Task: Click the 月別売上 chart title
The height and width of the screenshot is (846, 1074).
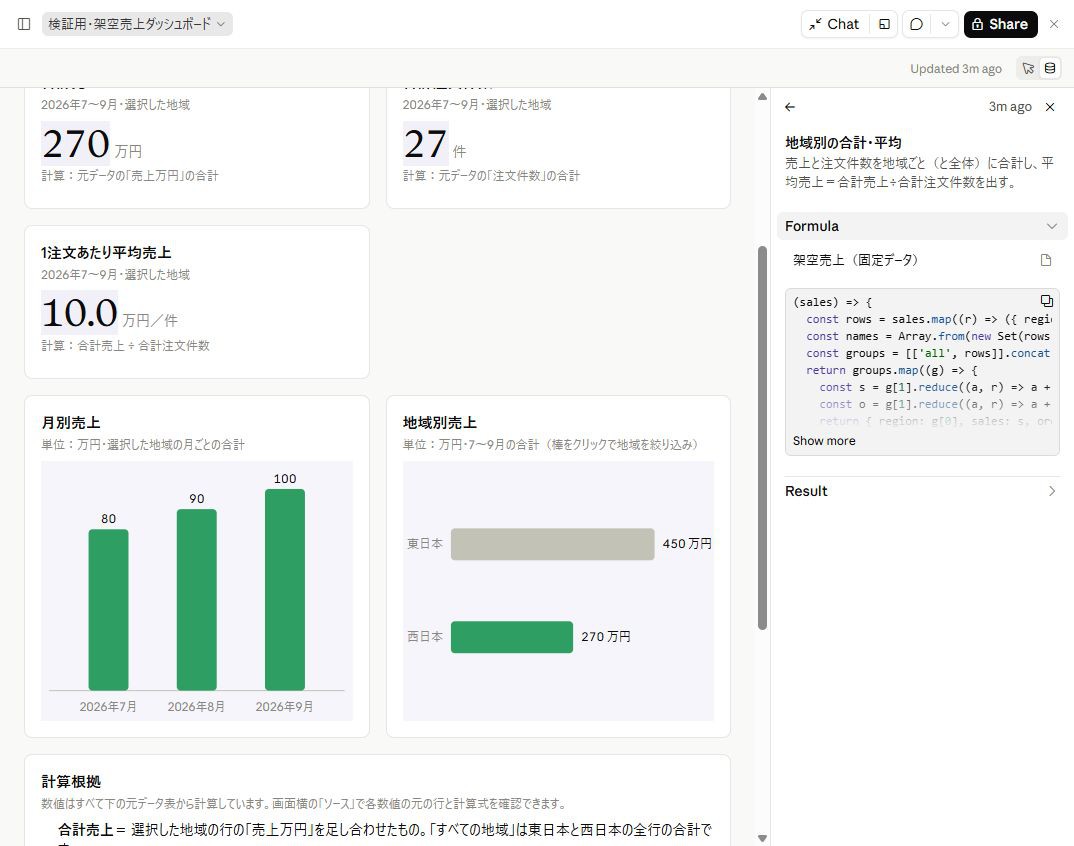Action: click(71, 423)
